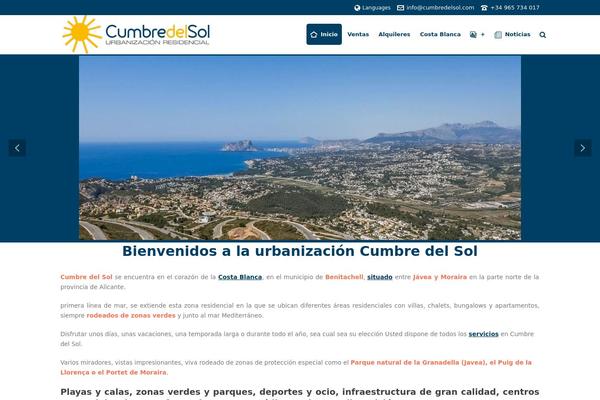Click the house icon in Inicio
This screenshot has height=400, width=600.
[x=314, y=35]
